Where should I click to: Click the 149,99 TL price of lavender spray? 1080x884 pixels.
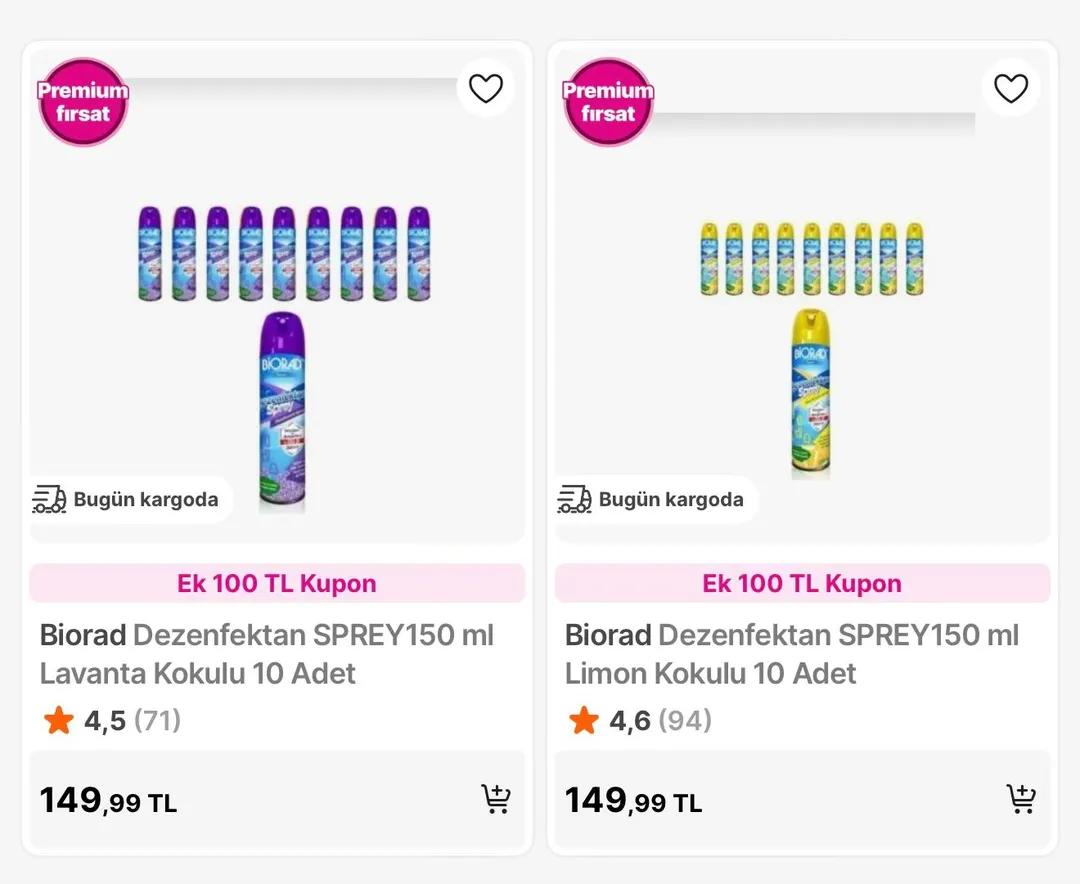tap(108, 801)
